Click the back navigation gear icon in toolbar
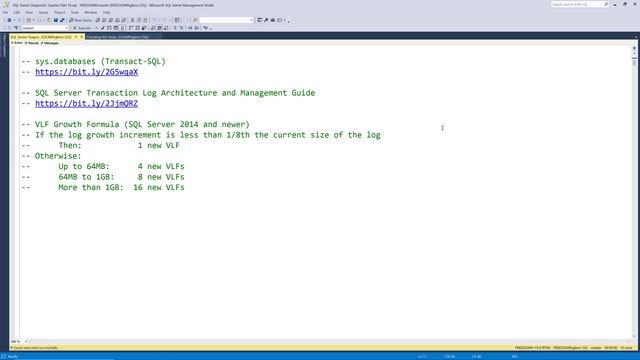 [9, 20]
